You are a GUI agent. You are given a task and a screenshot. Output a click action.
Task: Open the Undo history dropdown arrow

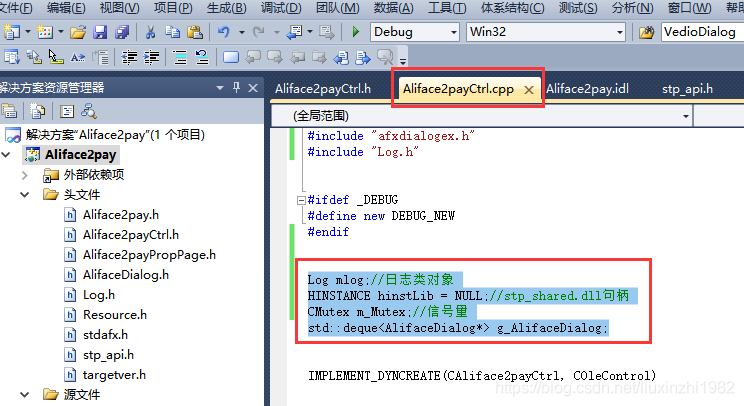pos(242,32)
